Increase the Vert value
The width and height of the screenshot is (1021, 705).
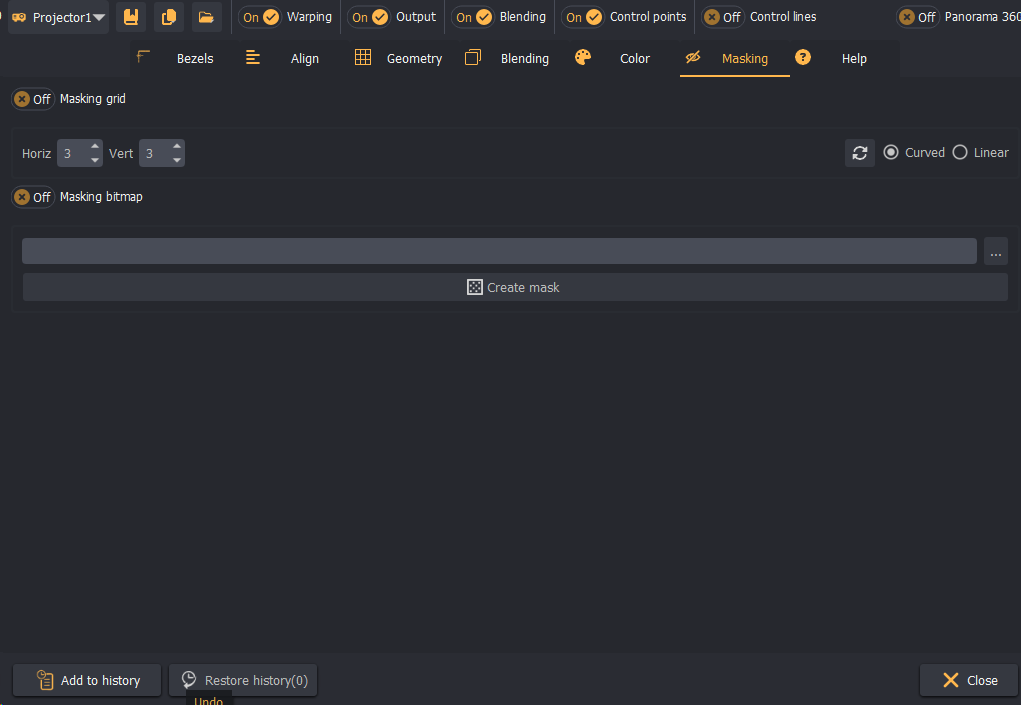[177, 146]
